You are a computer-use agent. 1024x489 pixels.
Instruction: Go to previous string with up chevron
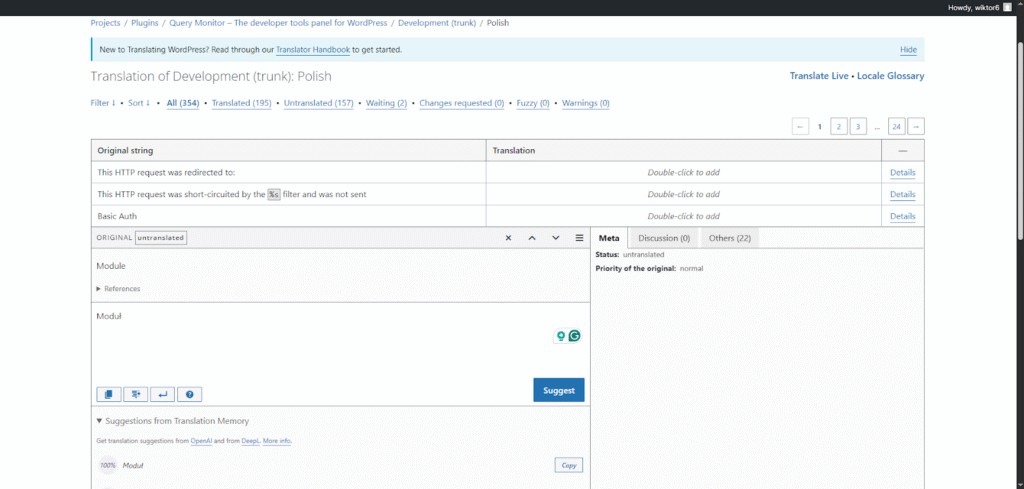click(x=532, y=238)
